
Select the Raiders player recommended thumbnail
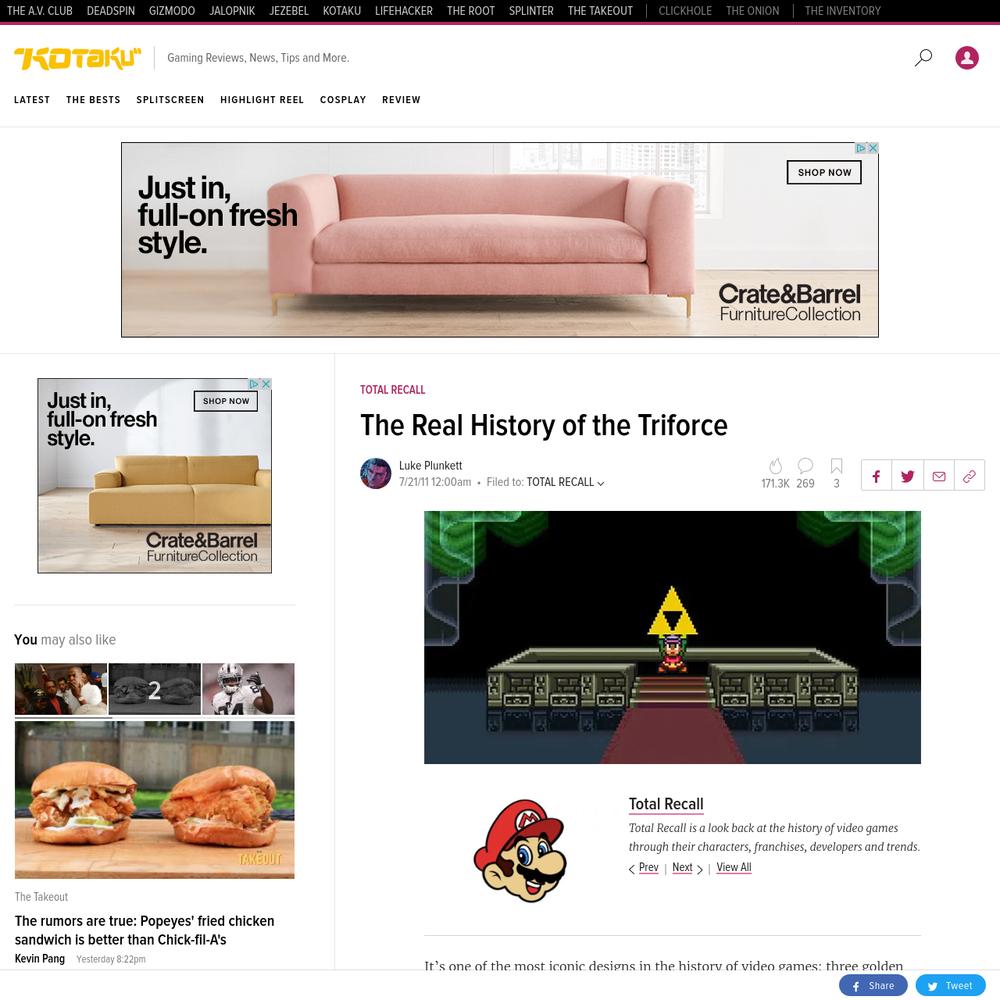[x=248, y=689]
